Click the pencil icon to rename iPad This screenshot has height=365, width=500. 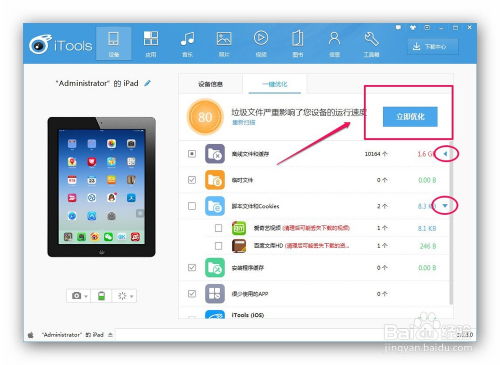(x=147, y=83)
